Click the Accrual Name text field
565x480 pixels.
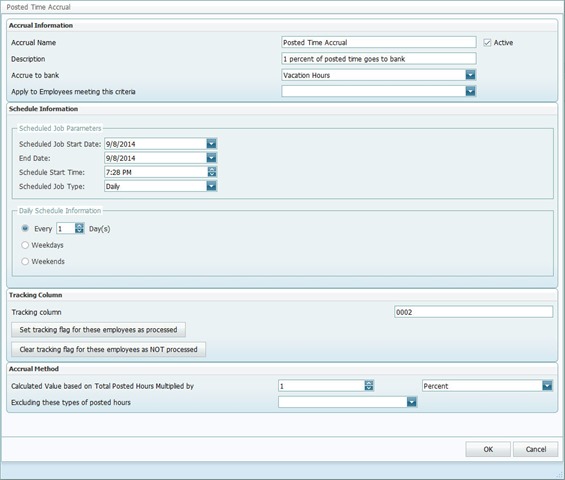point(379,42)
